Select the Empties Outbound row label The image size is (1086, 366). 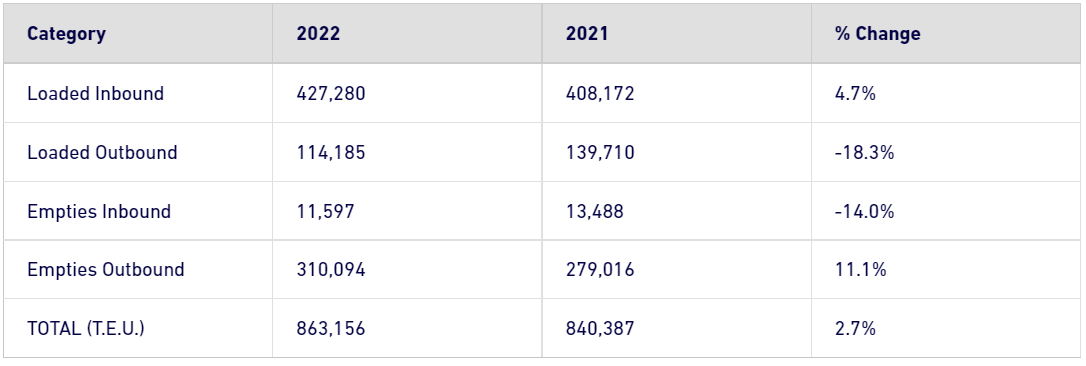click(x=106, y=269)
